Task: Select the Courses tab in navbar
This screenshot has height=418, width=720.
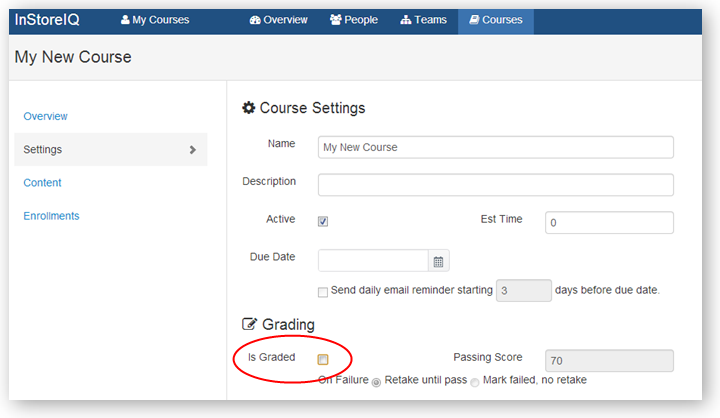Action: pos(496,20)
